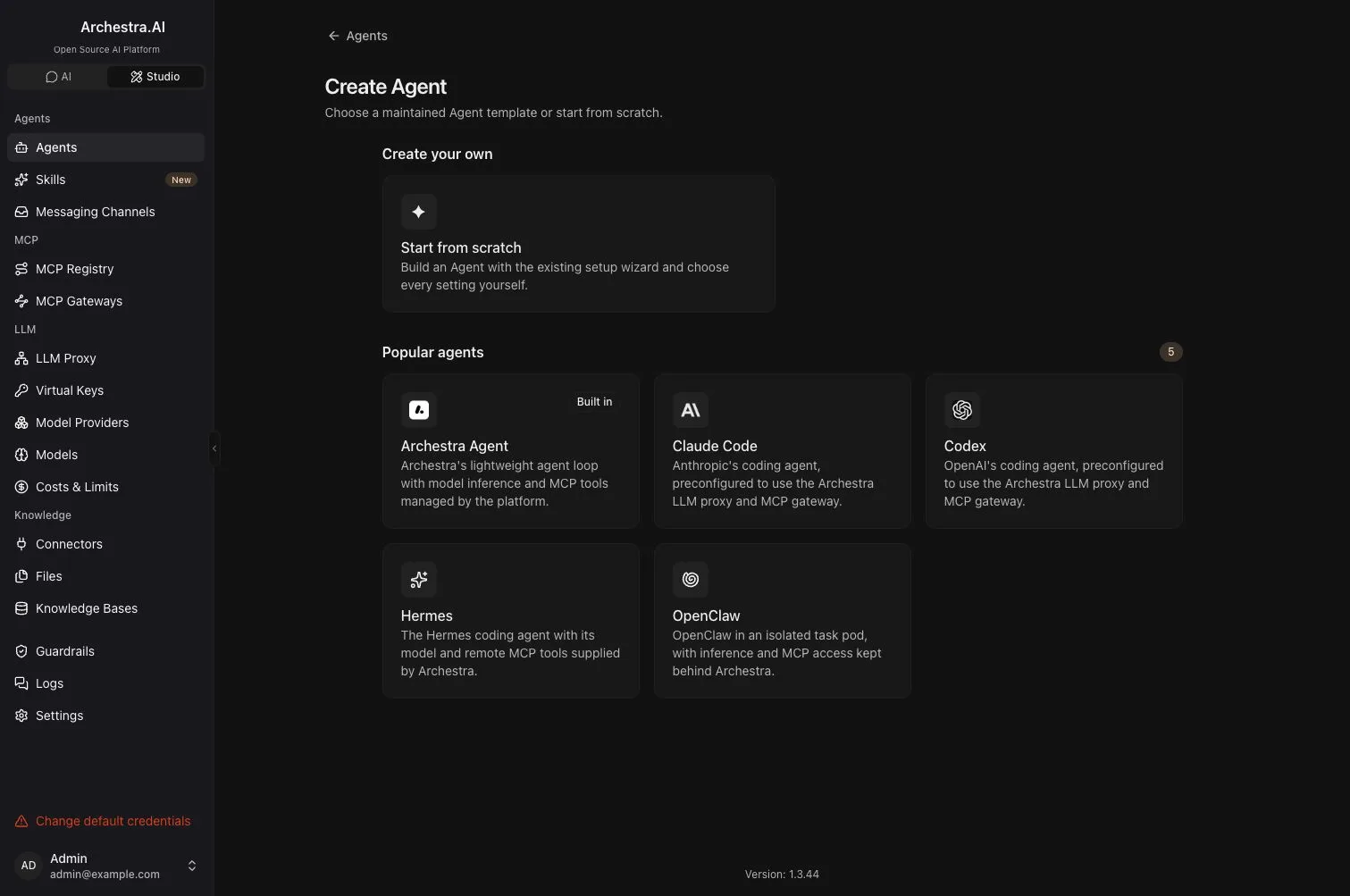Open MCP Registry page
Screen dimensions: 1350x896
tap(105, 269)
